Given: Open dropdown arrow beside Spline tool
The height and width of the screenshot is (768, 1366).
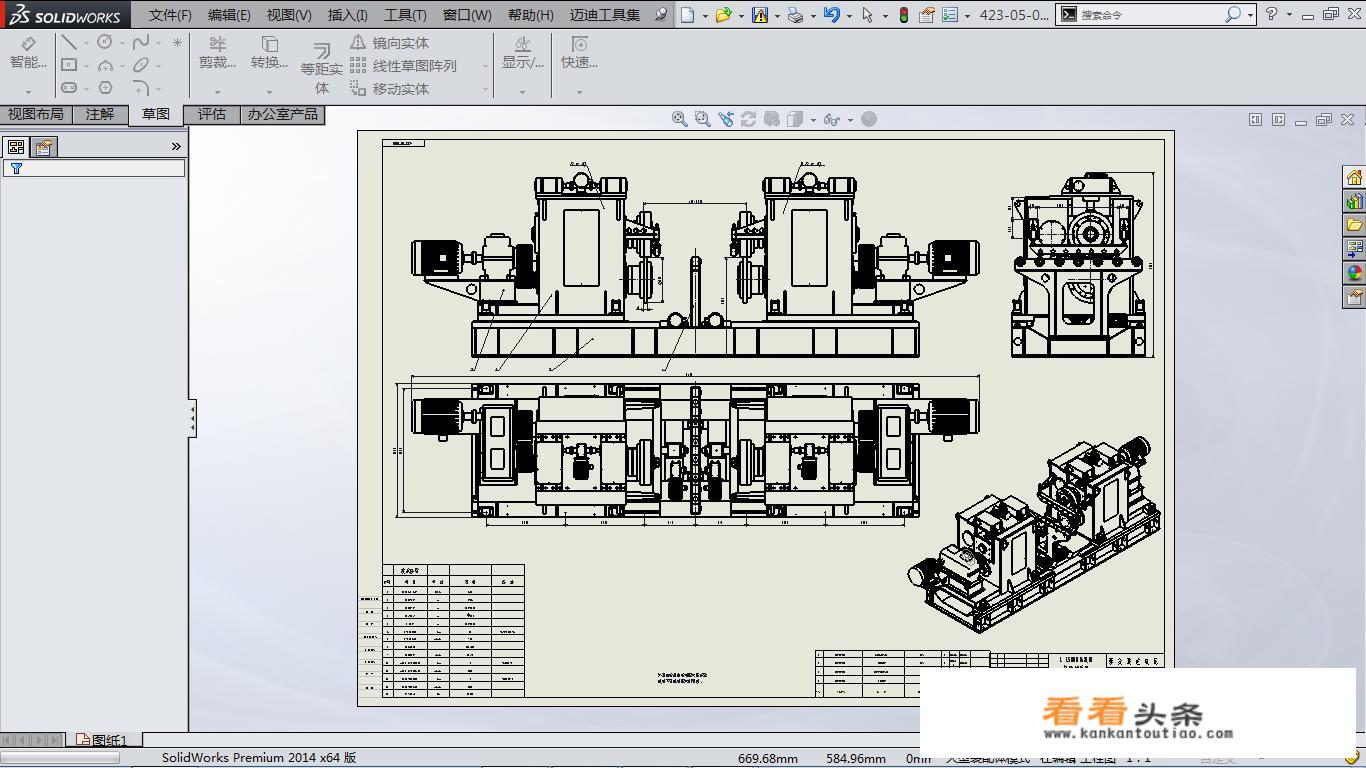Looking at the screenshot, I should 159,43.
